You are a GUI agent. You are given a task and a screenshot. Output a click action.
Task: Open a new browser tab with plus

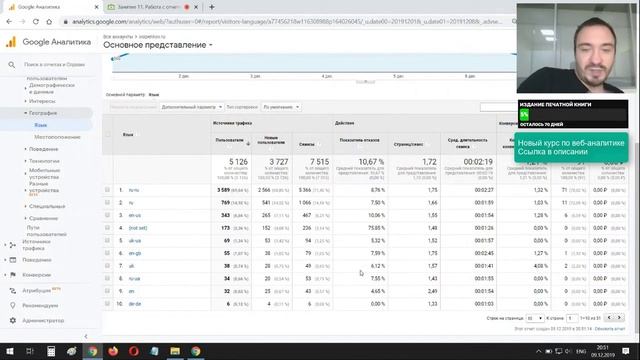(211, 7)
